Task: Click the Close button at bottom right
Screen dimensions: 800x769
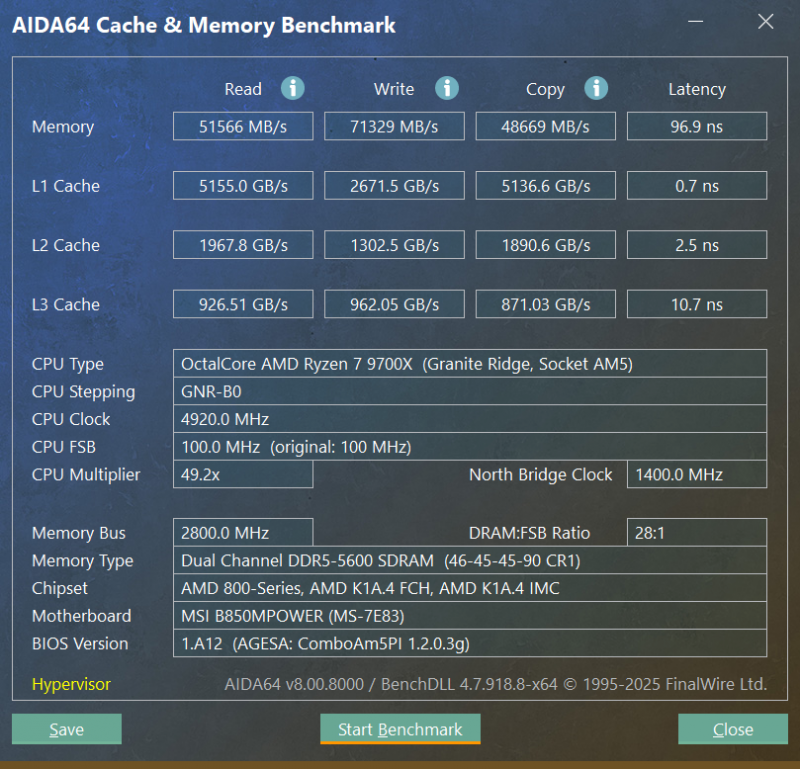Action: (733, 729)
